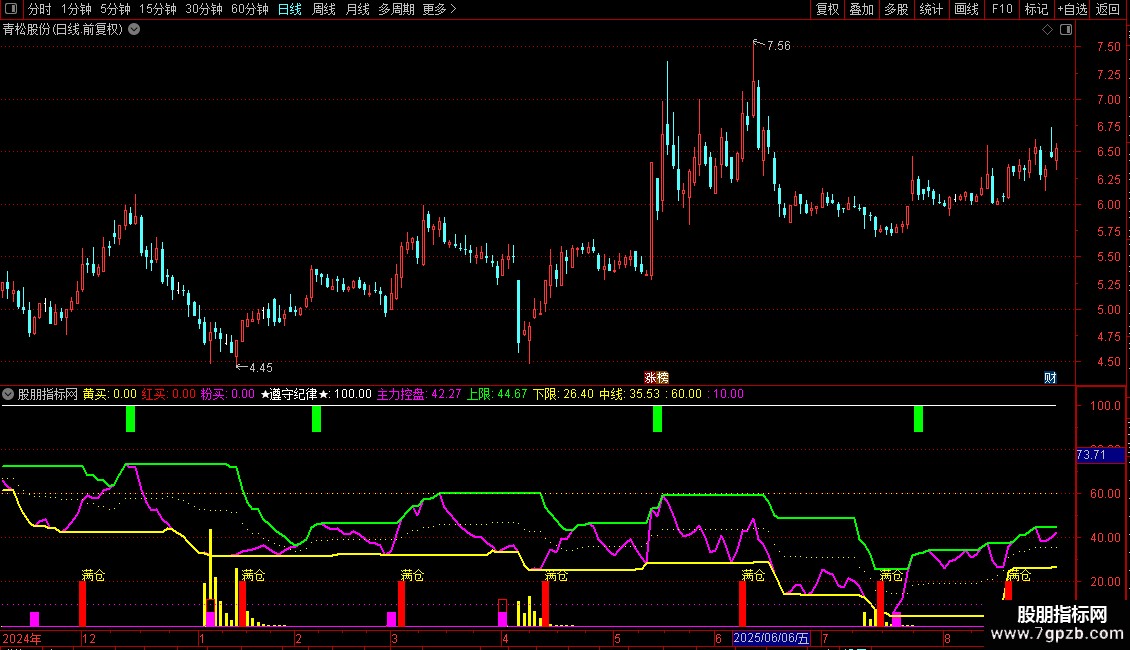Add stock to watchlist via +自选
Viewport: 1130px width, 650px height.
1071,10
